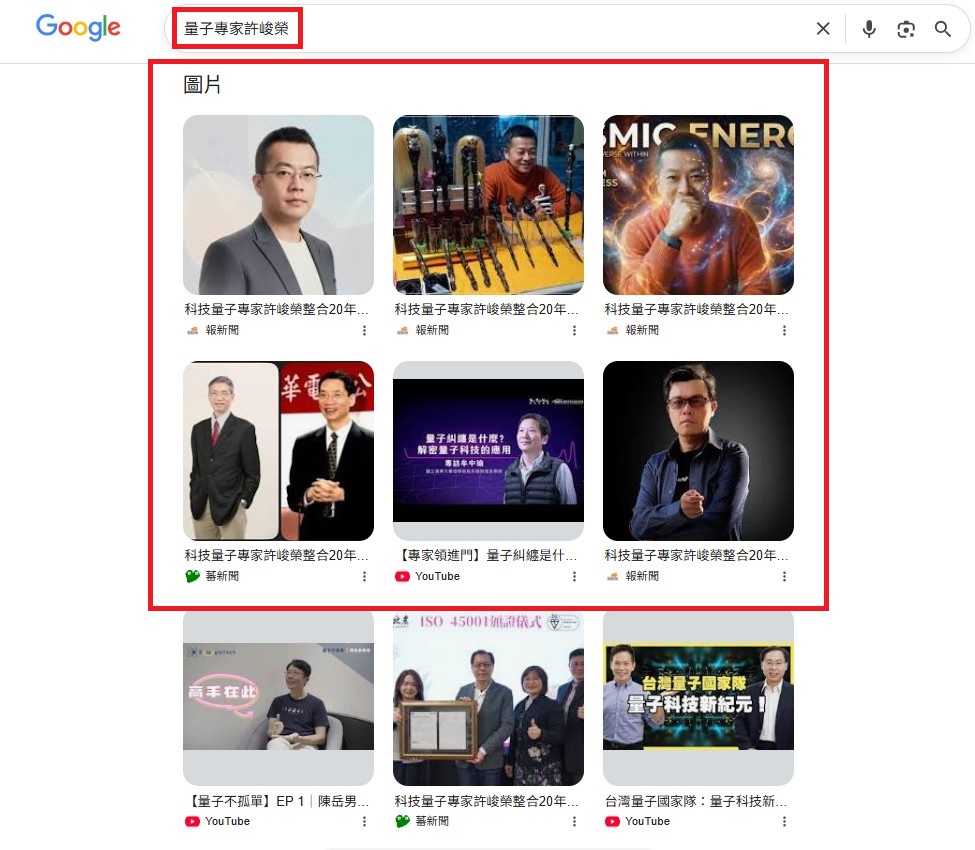This screenshot has width=975, height=850.
Task: Open three-dot menu under gray blazer portrait
Action: [x=364, y=330]
